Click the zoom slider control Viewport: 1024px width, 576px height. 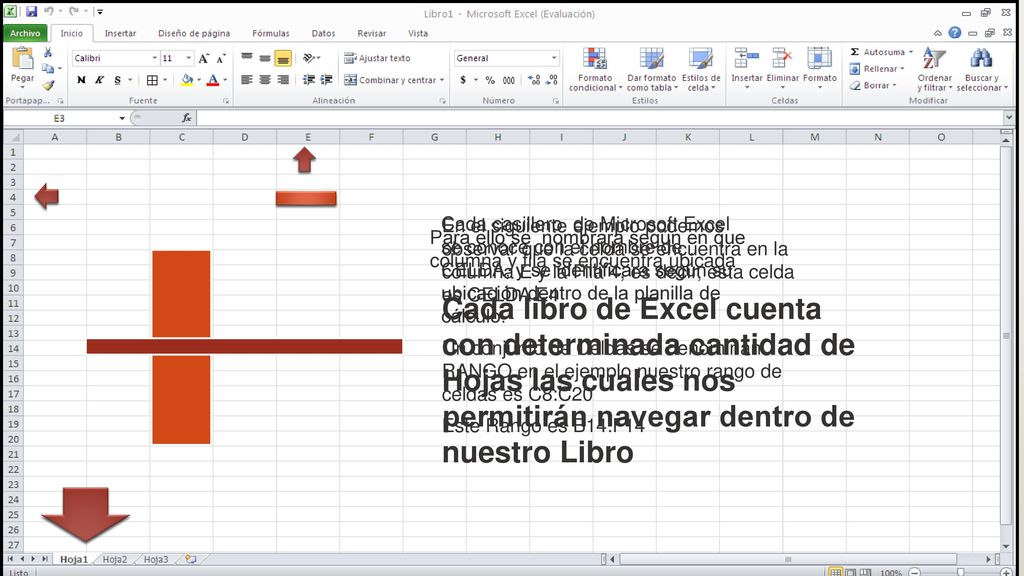(961, 573)
